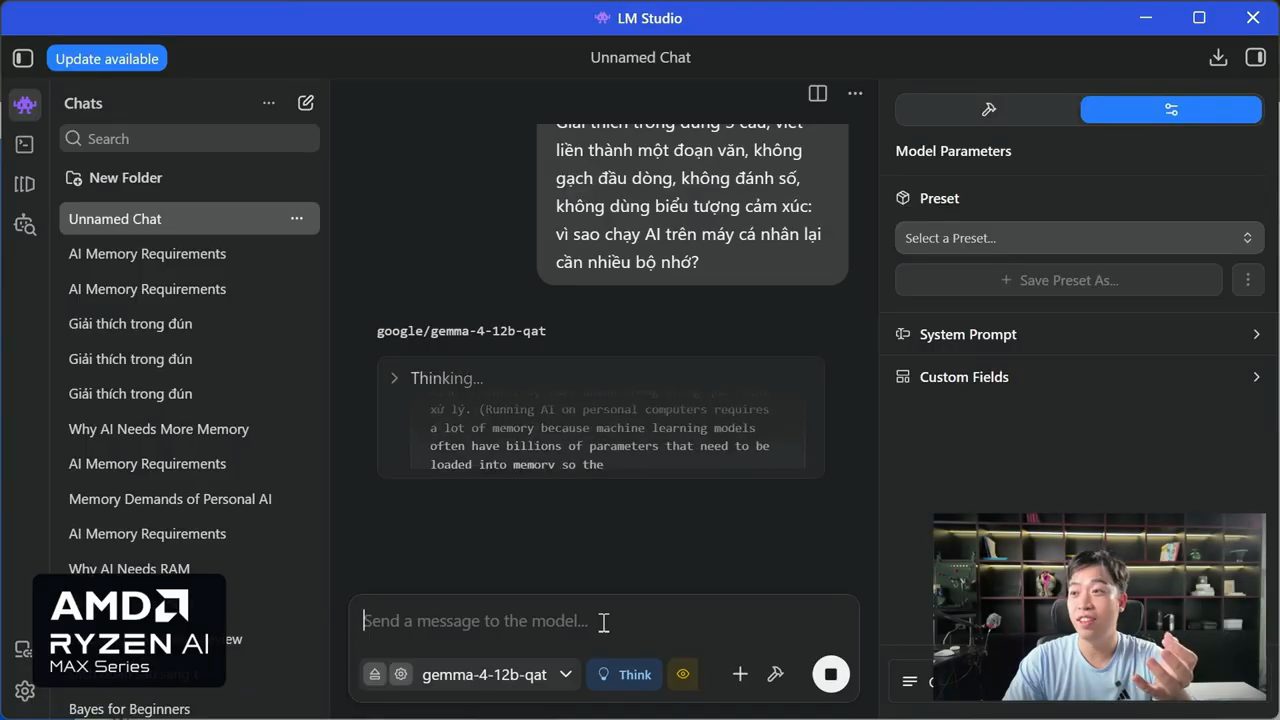Open model load settings gear
The width and height of the screenshot is (1280, 720).
click(400, 674)
